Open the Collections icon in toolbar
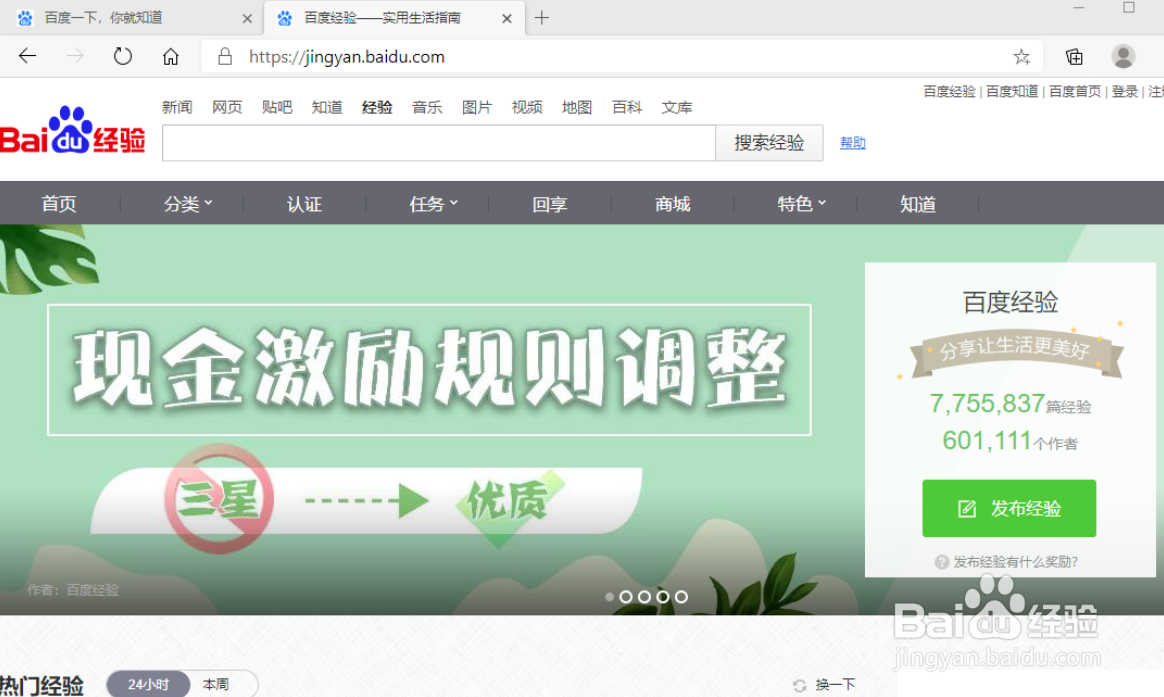The width and height of the screenshot is (1164, 697). [1074, 56]
